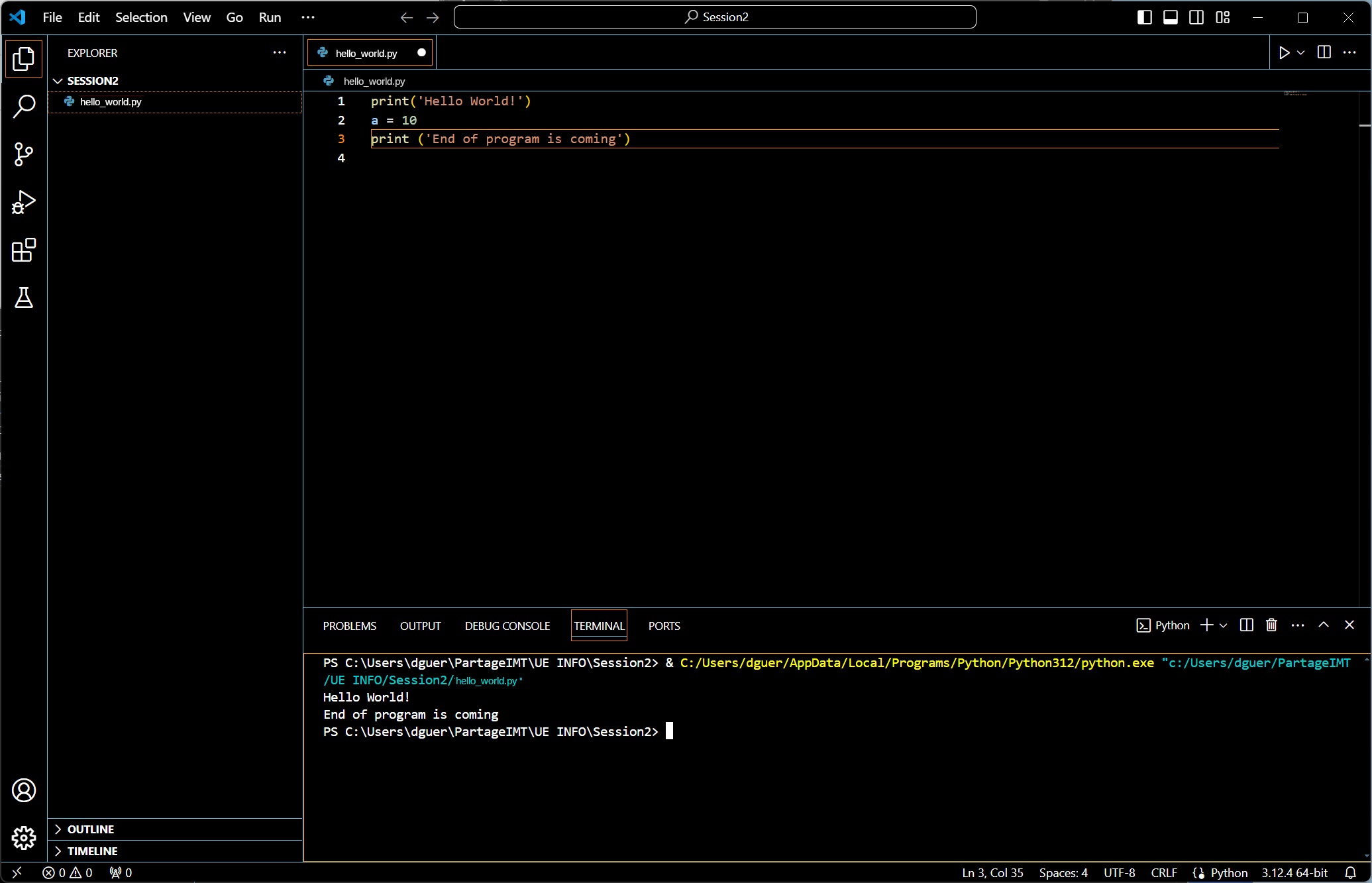
Task: Expand the OUTLINE section
Action: coord(91,829)
